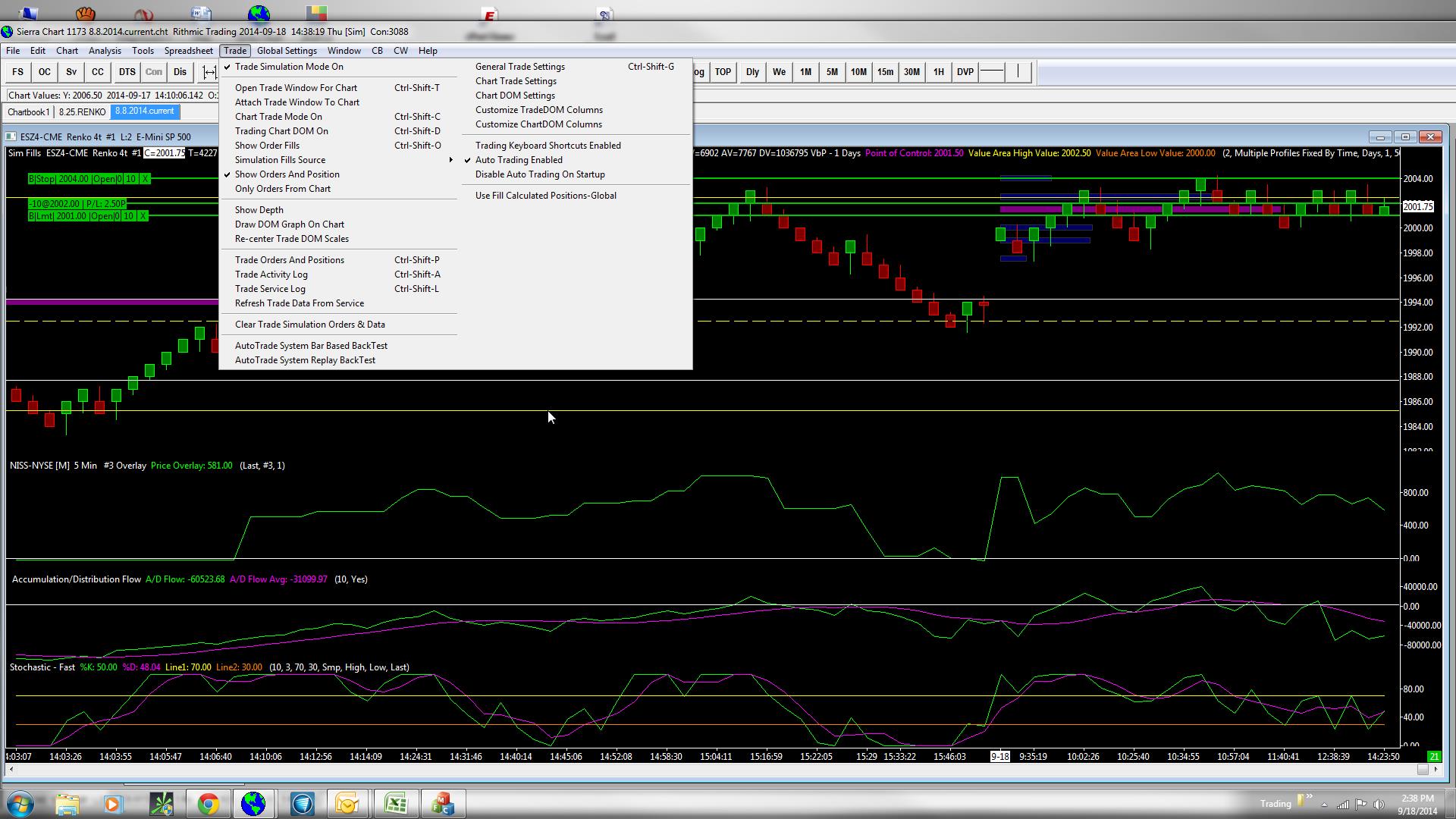Click the Dis disconnect toolbar button
The width and height of the screenshot is (1456, 819).
[x=180, y=72]
